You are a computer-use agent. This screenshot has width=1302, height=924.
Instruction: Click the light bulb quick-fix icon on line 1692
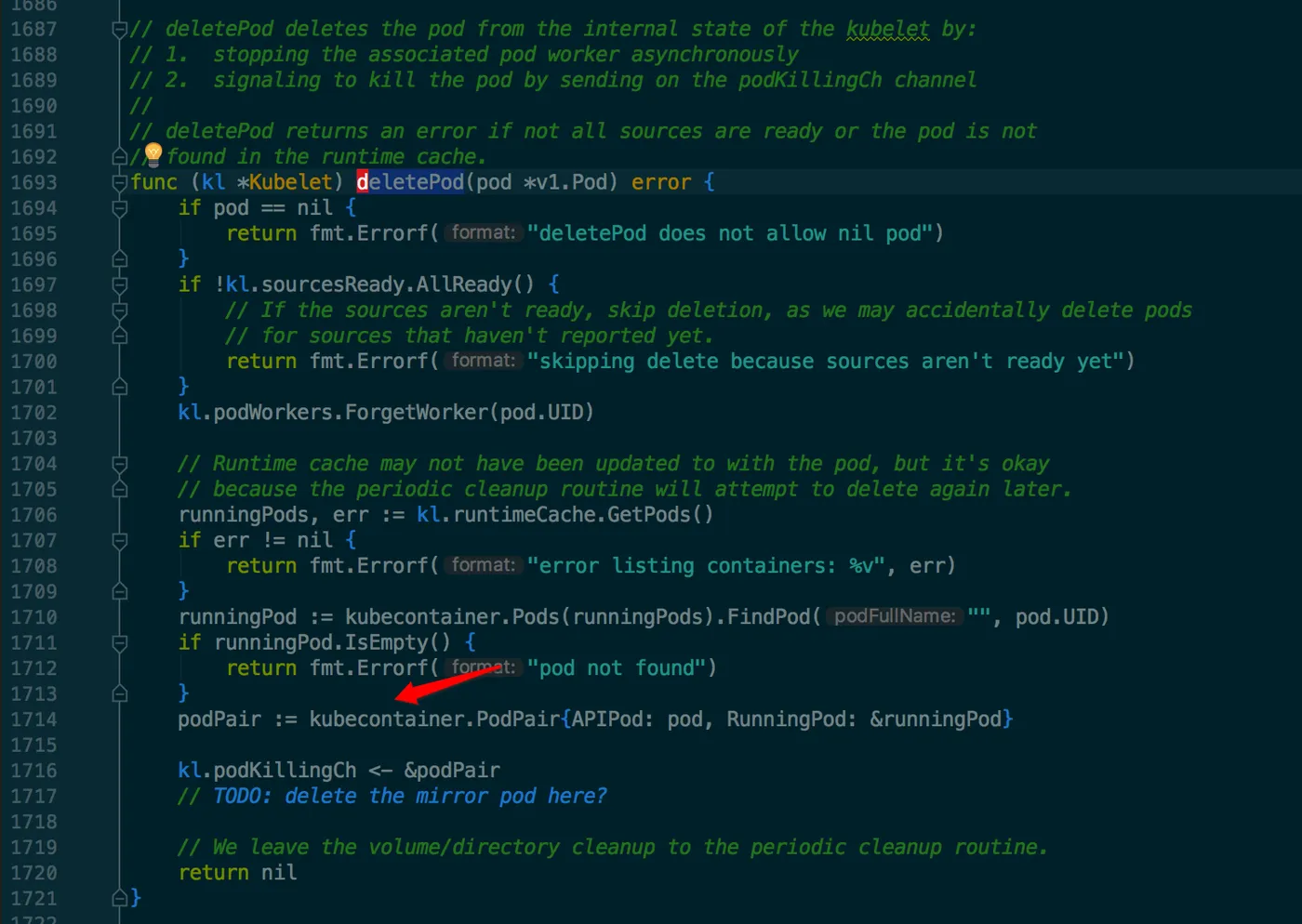(153, 154)
